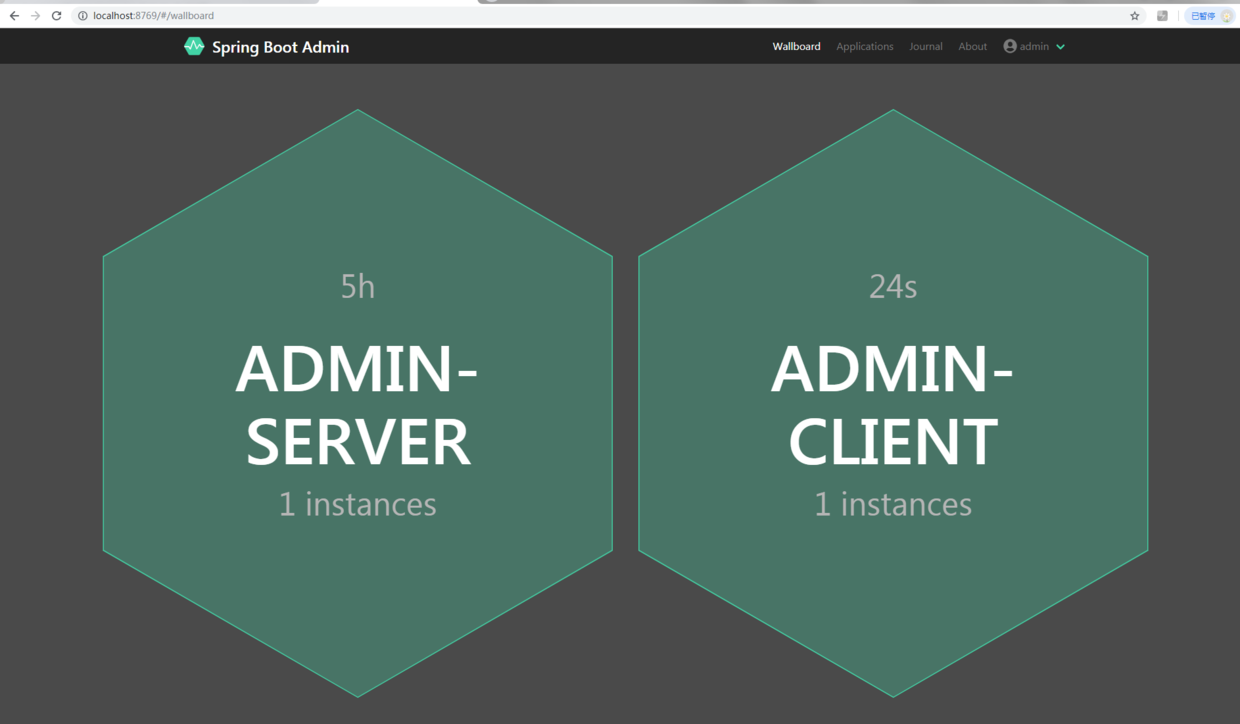Go to the Journal tab
The image size is (1240, 724).
(x=925, y=47)
